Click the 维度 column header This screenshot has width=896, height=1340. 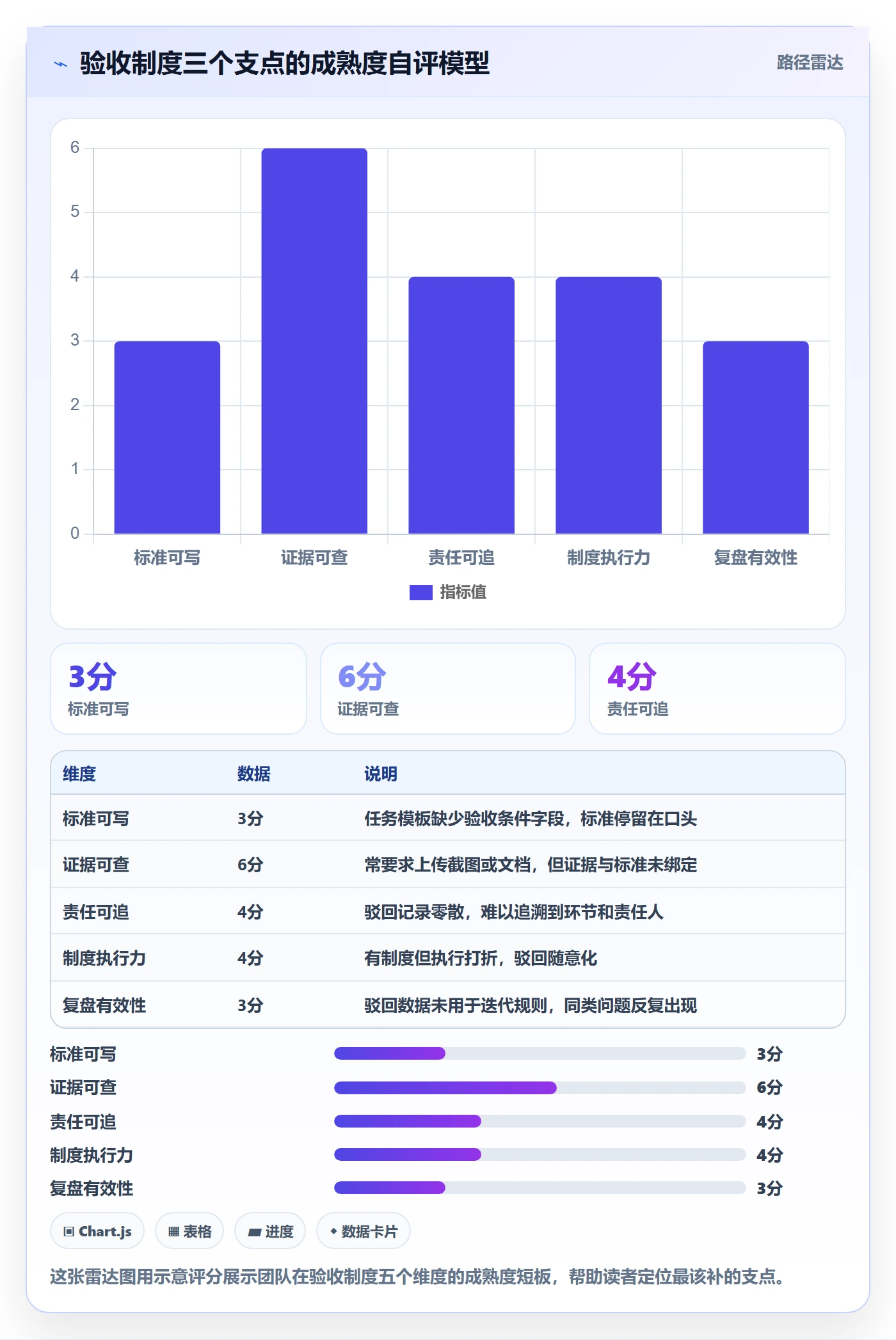[79, 774]
